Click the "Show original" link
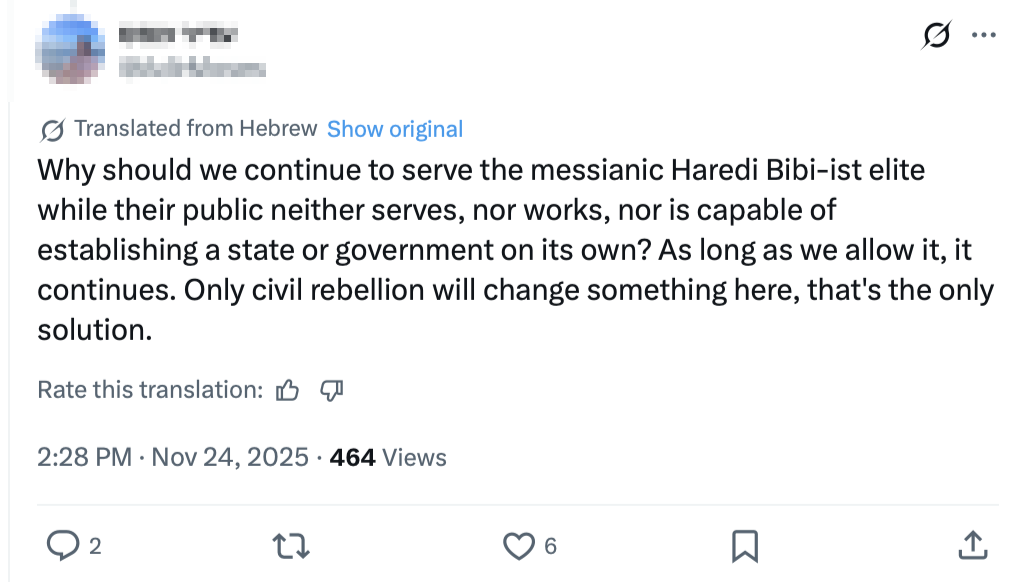1022x582 pixels. click(395, 129)
